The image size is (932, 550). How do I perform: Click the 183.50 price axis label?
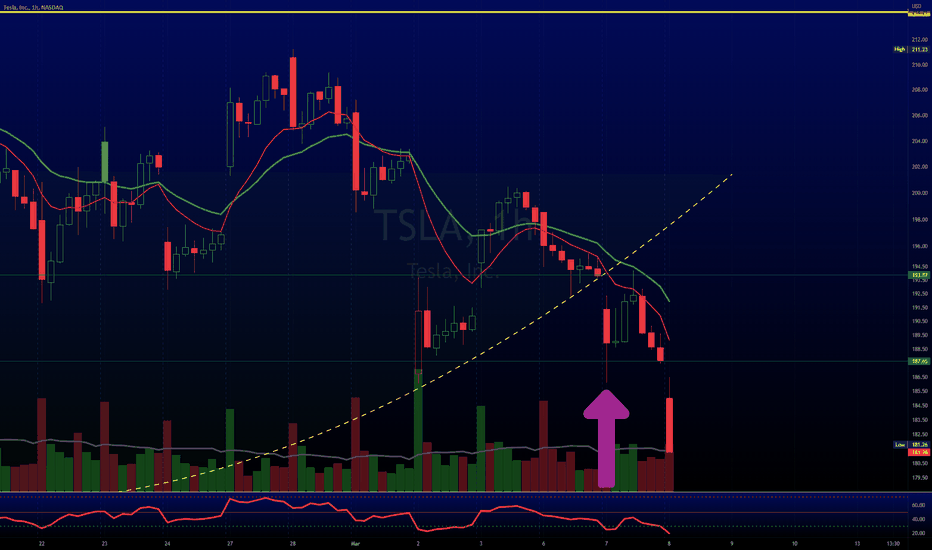[920, 420]
